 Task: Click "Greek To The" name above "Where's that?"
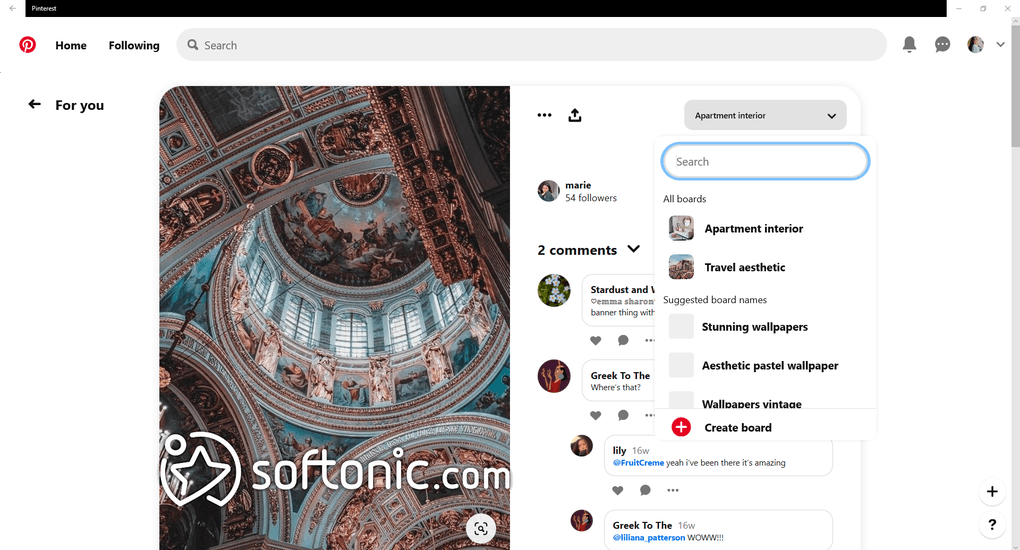click(x=620, y=376)
